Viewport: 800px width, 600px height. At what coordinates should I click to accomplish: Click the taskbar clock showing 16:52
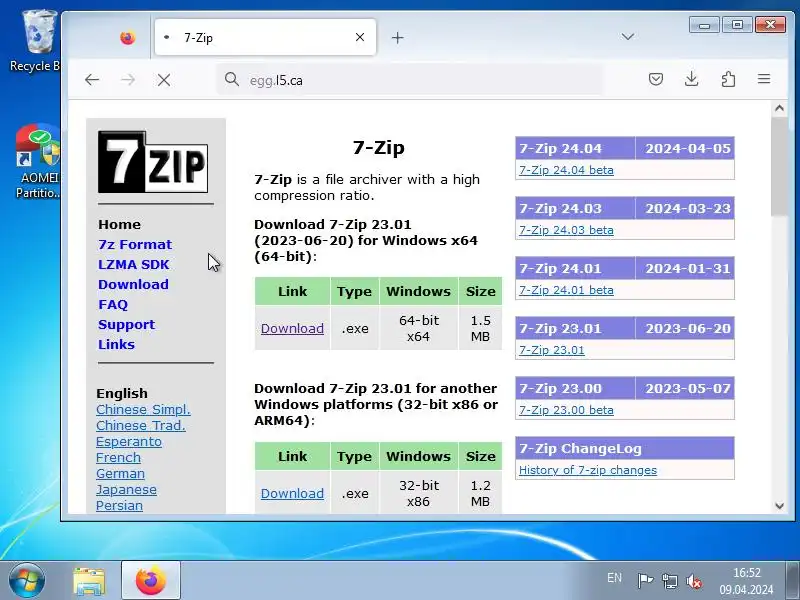pos(746,581)
